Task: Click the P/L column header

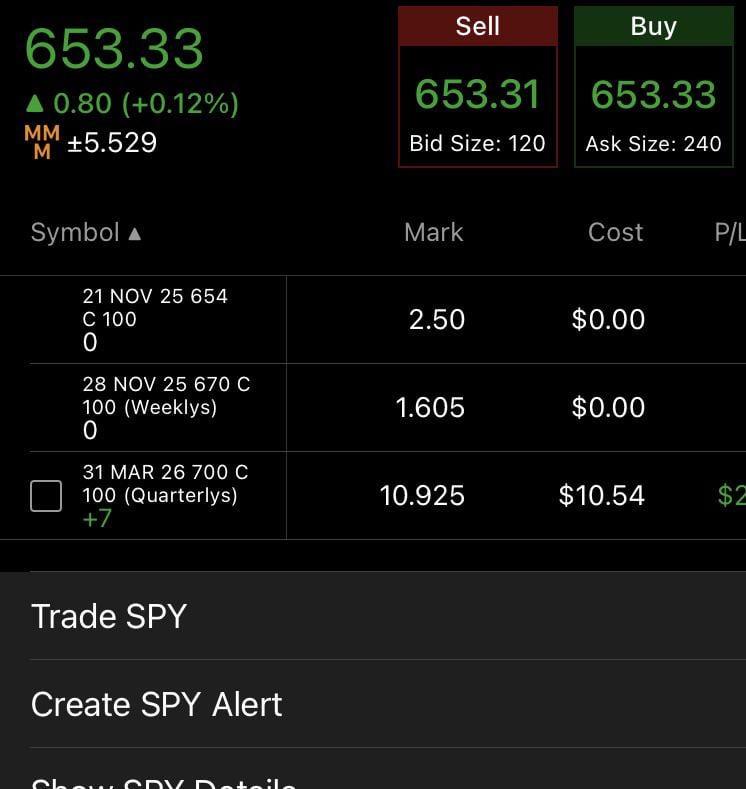Action: coord(729,233)
